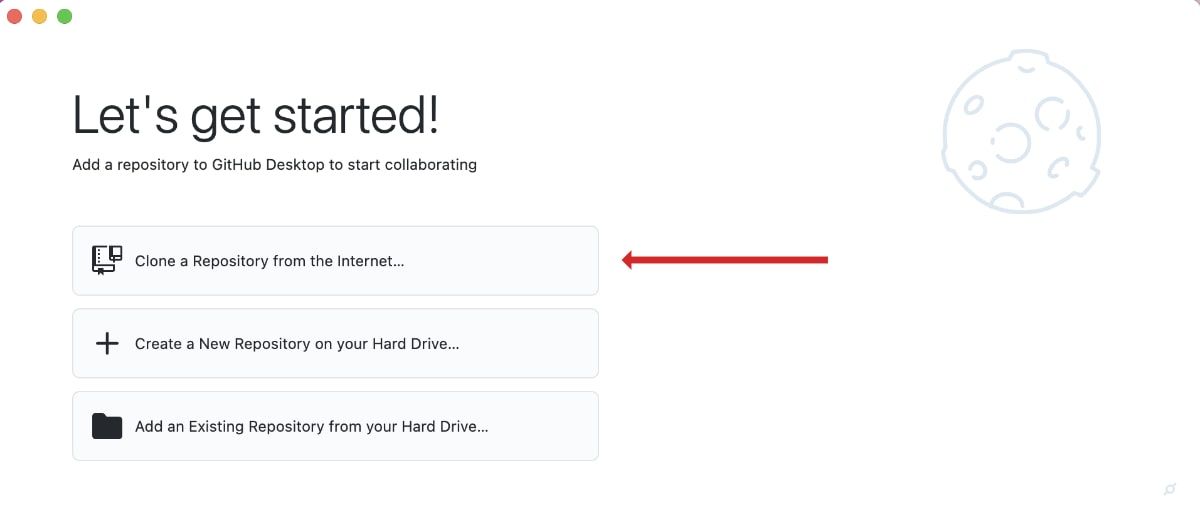The width and height of the screenshot is (1200, 520).
Task: Click the small planet icon at bottom-right
Action: [1170, 489]
